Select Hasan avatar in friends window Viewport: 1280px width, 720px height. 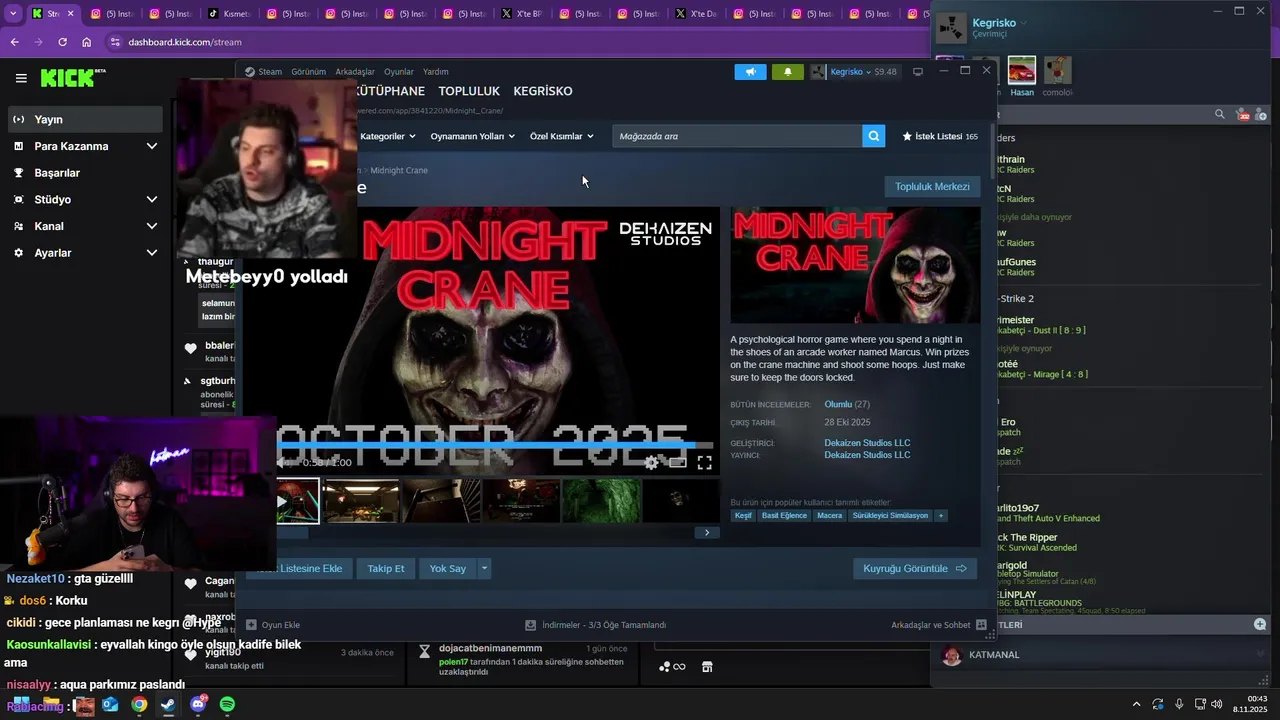click(1021, 70)
